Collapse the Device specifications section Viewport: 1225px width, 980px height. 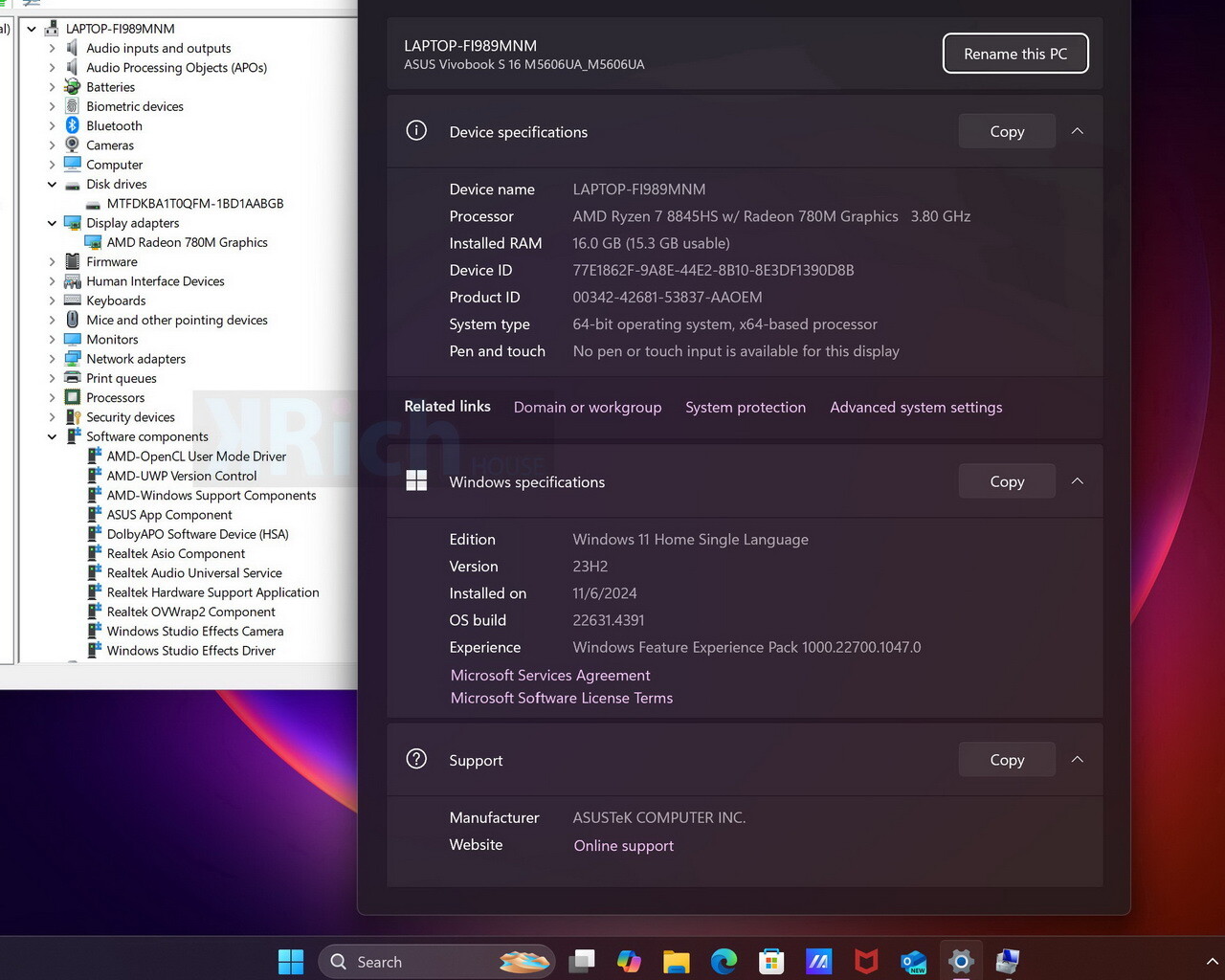(1078, 131)
